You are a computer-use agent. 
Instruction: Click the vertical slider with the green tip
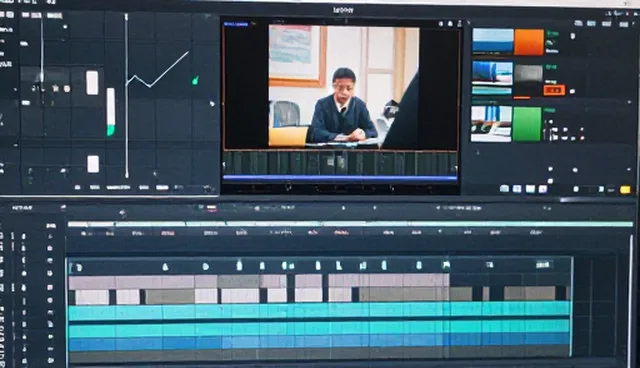(111, 112)
